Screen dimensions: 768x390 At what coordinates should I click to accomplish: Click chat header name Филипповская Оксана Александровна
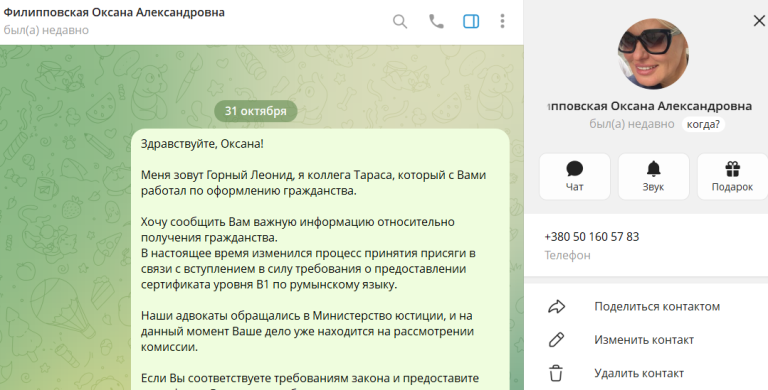114,12
